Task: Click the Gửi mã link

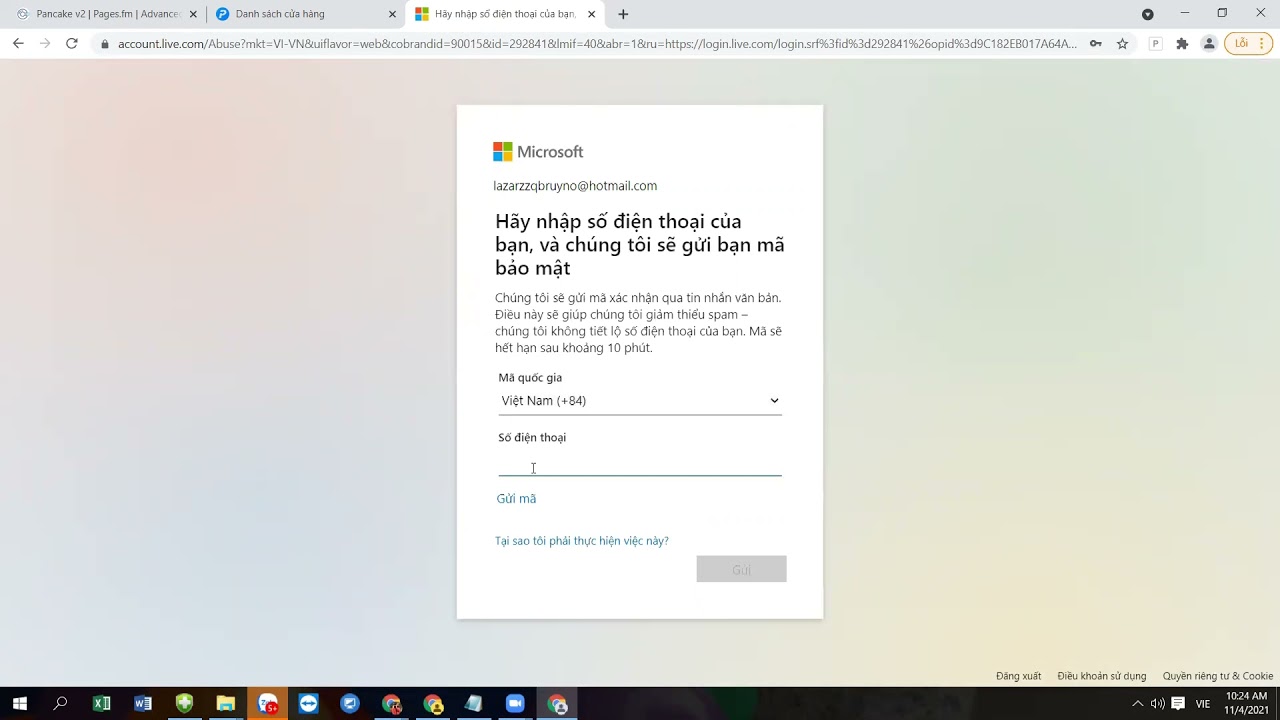Action: (516, 498)
